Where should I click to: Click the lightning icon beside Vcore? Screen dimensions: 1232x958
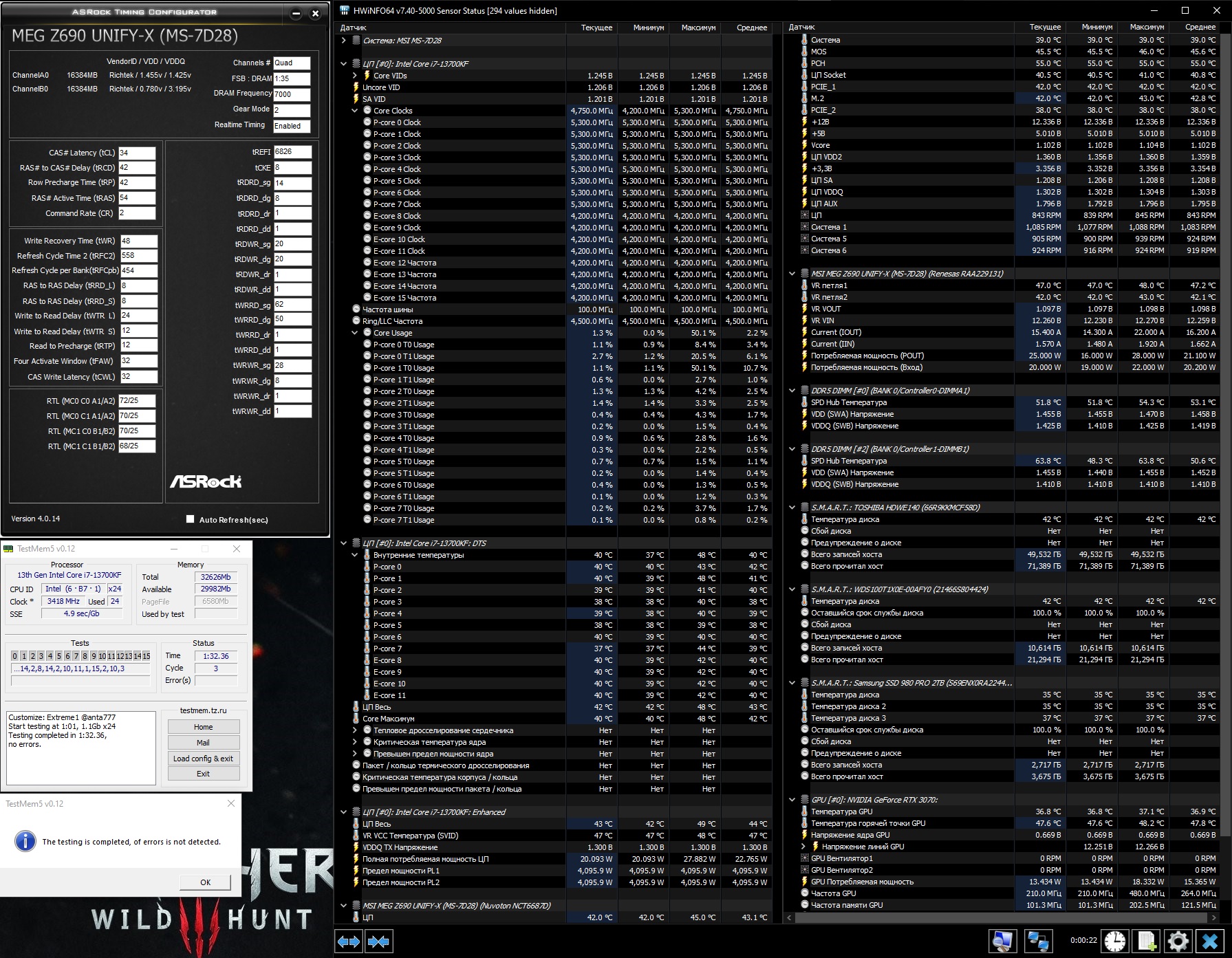coord(804,145)
